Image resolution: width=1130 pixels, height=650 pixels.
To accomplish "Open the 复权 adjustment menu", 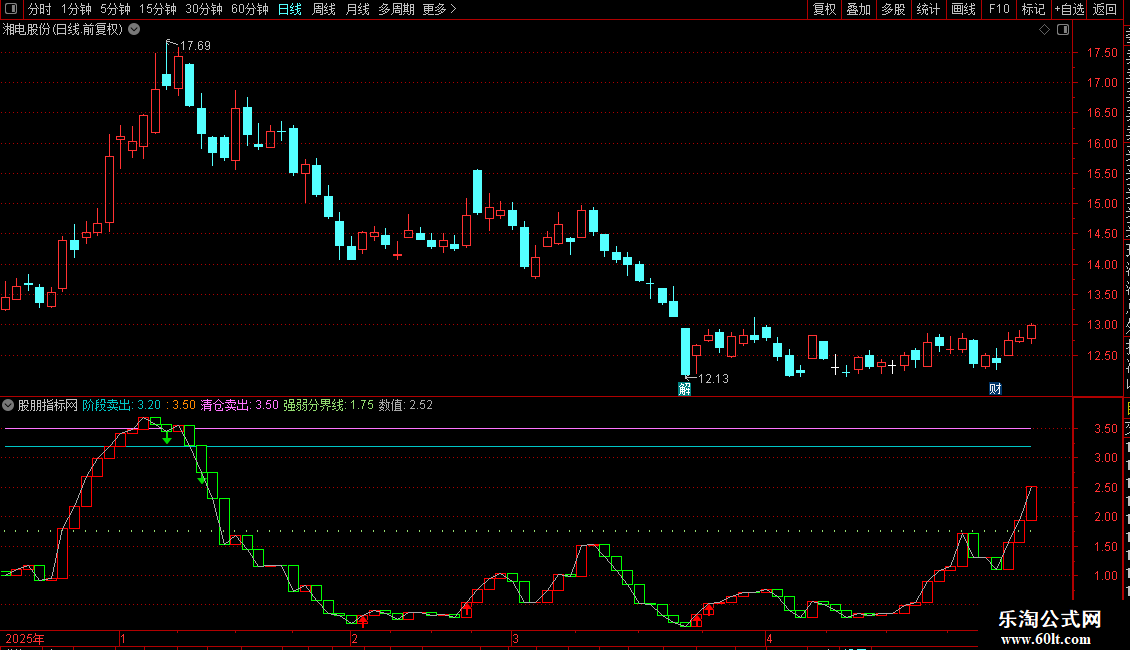I will [824, 9].
